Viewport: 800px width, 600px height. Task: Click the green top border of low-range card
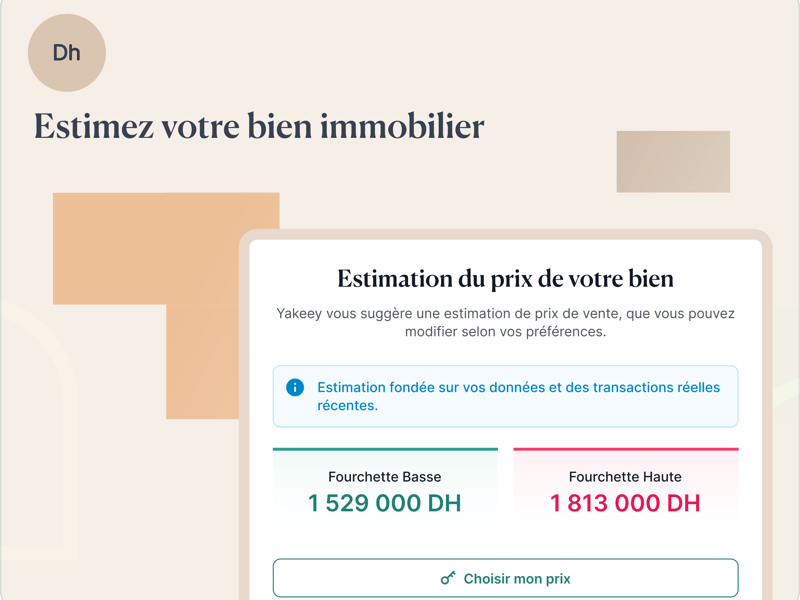(x=385, y=449)
